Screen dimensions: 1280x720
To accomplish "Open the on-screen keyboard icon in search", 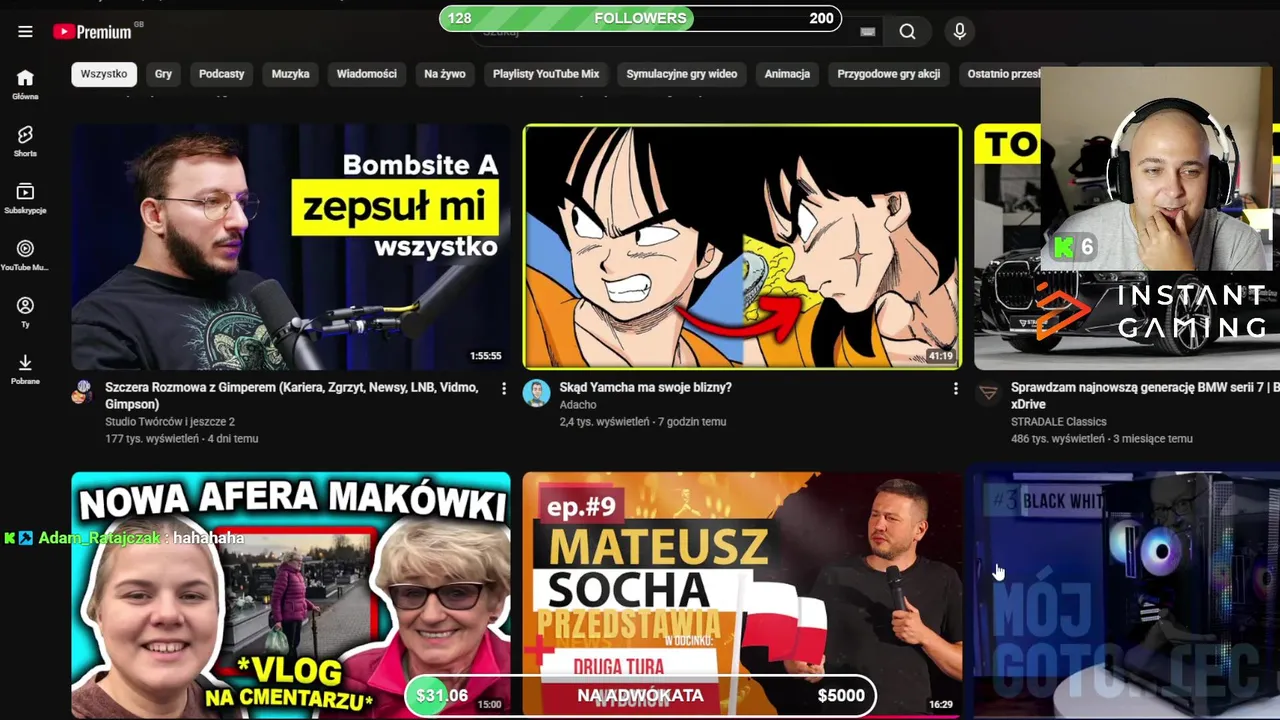I will click(868, 32).
